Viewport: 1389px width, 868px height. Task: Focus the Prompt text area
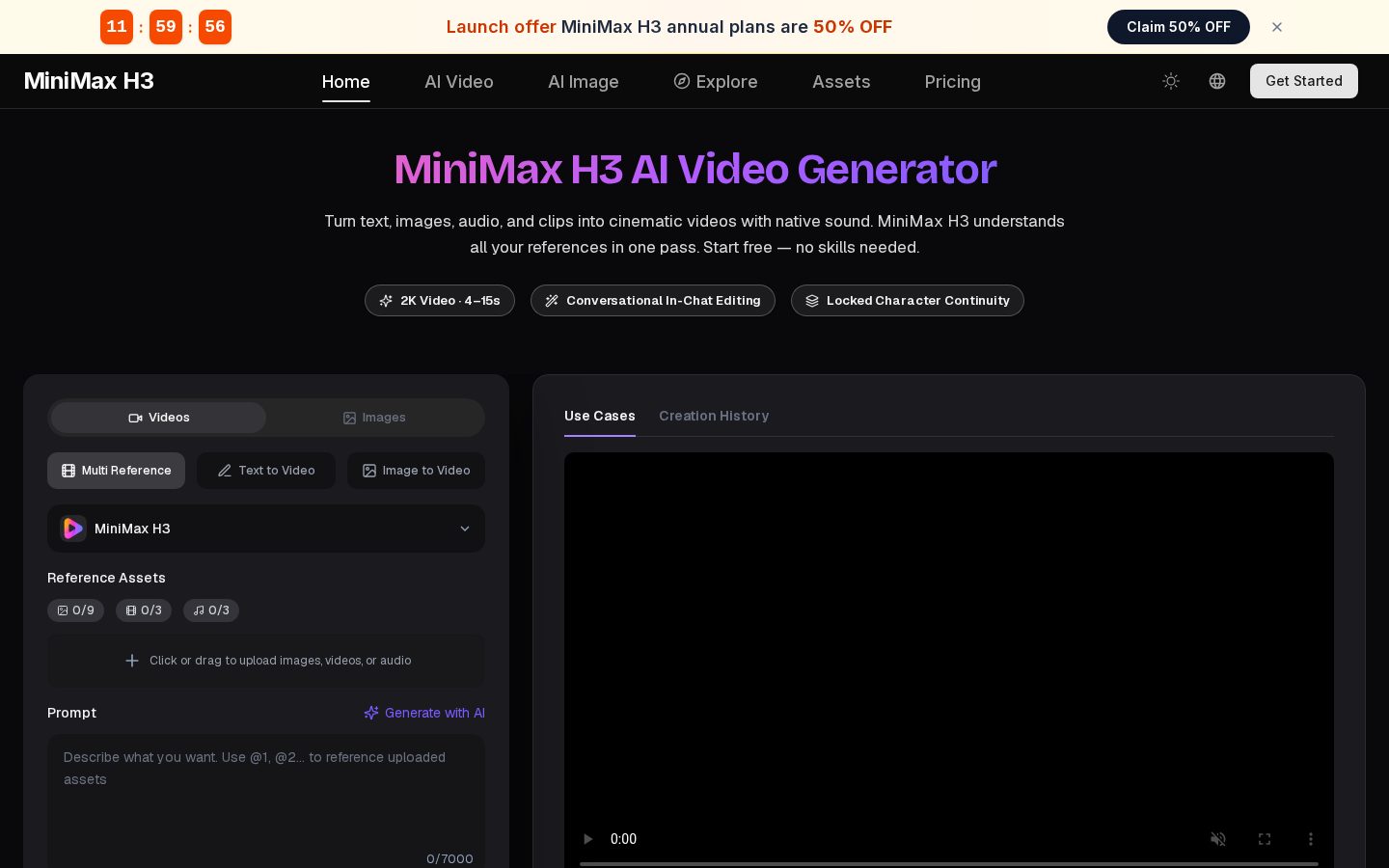266,801
